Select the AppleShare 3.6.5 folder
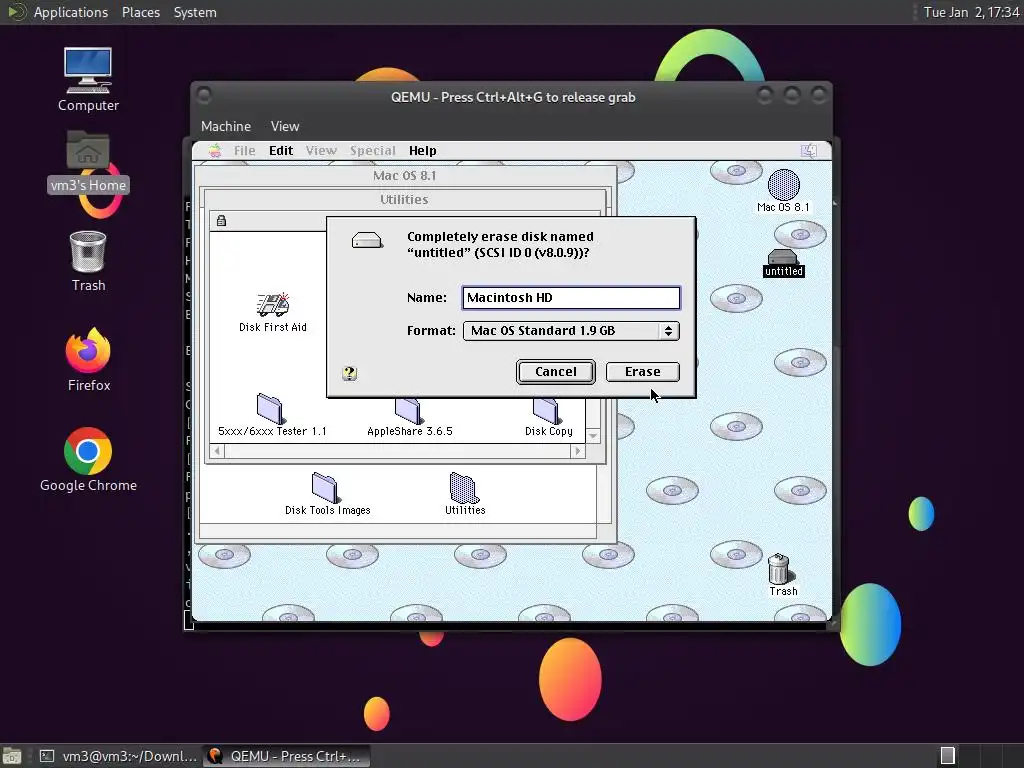This screenshot has width=1024, height=768. click(409, 418)
